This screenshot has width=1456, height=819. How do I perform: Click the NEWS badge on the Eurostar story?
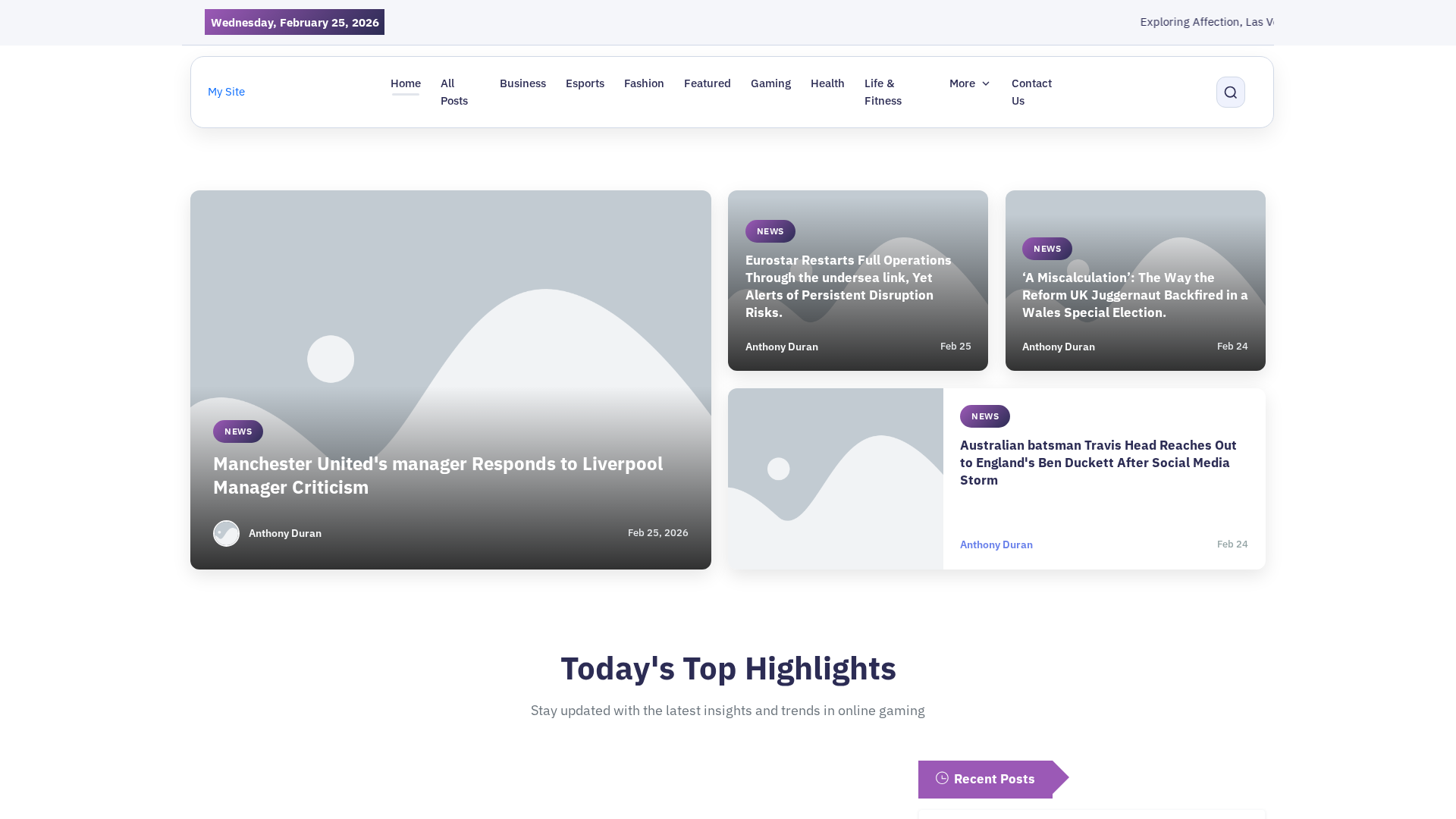[x=770, y=231]
